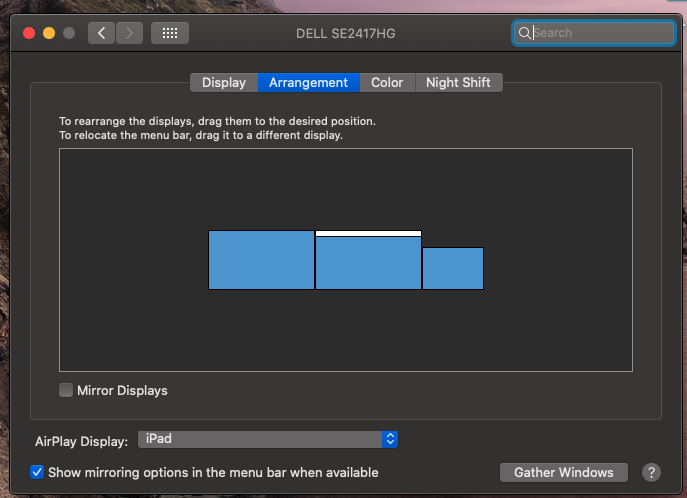The image size is (687, 498).
Task: Show all preferences via grid icon
Action: point(170,33)
